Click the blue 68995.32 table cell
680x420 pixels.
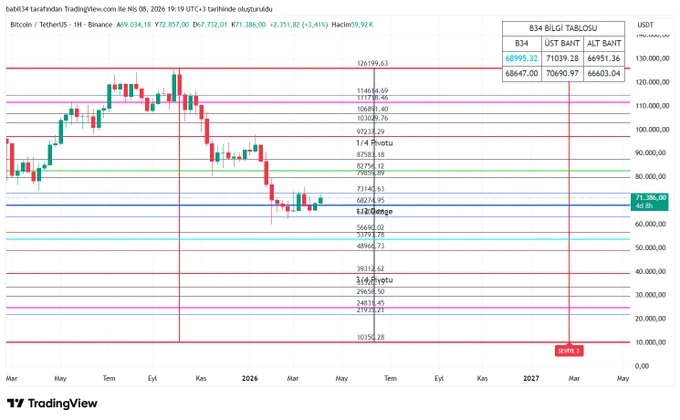coord(522,58)
